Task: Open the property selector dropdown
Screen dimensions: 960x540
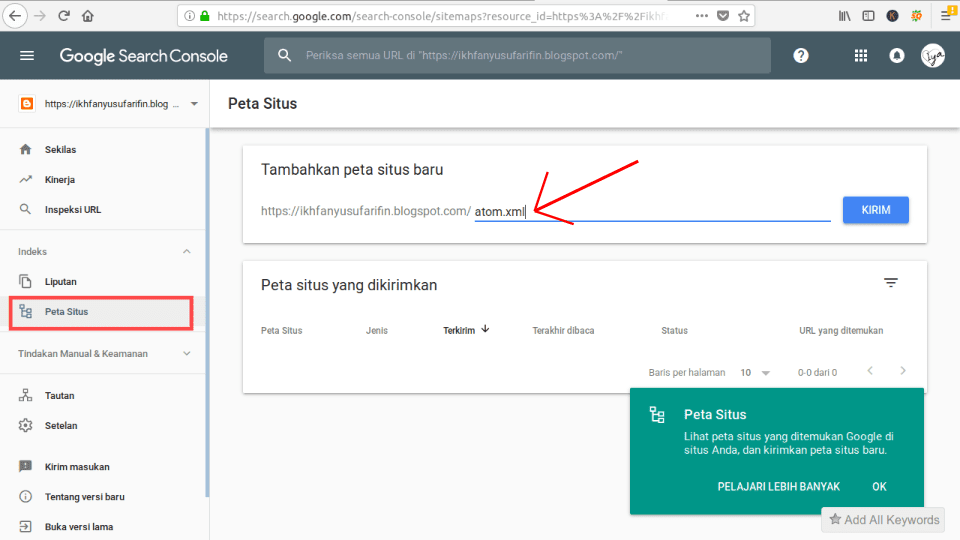Action: [194, 103]
